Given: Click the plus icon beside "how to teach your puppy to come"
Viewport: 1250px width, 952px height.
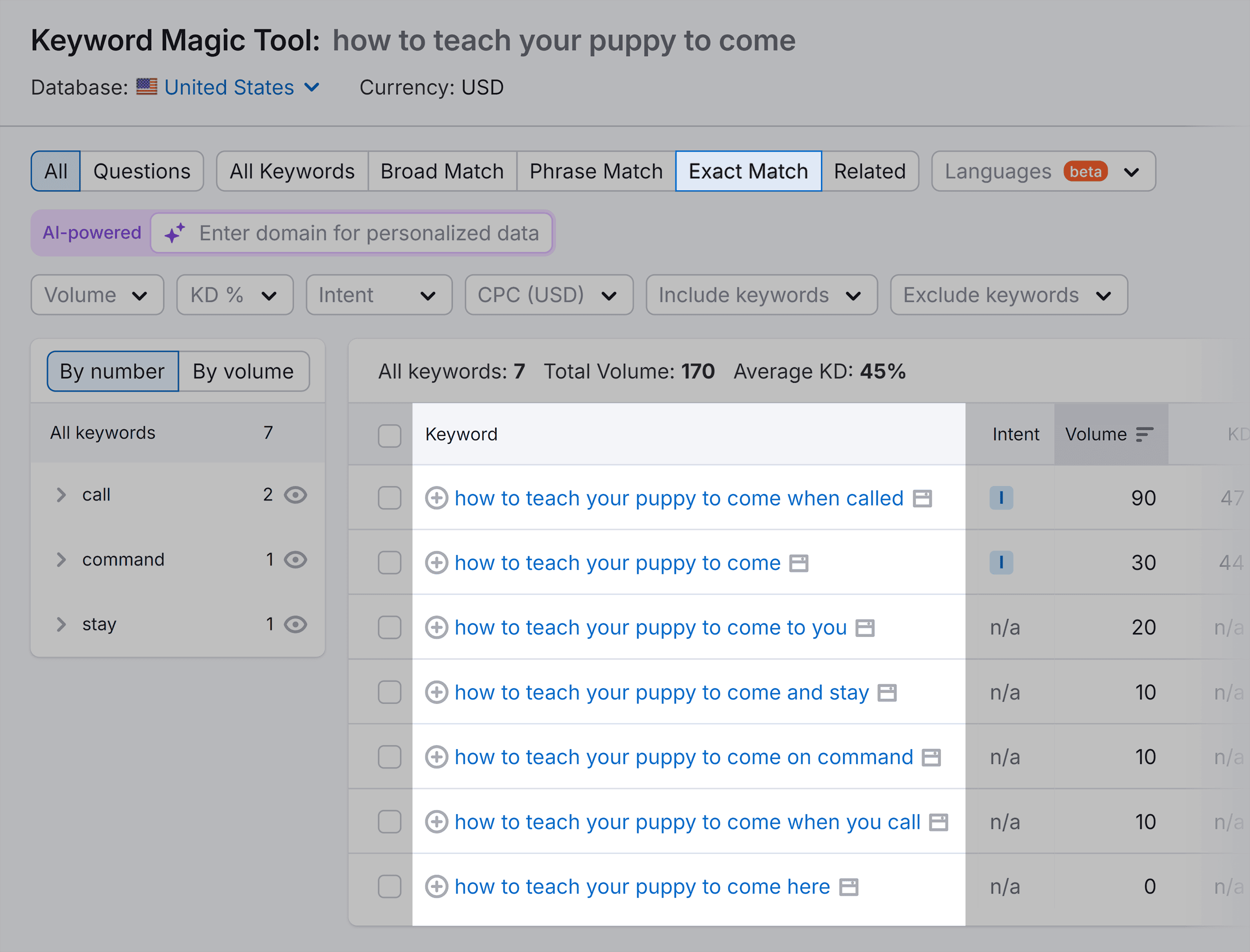Looking at the screenshot, I should tap(437, 562).
